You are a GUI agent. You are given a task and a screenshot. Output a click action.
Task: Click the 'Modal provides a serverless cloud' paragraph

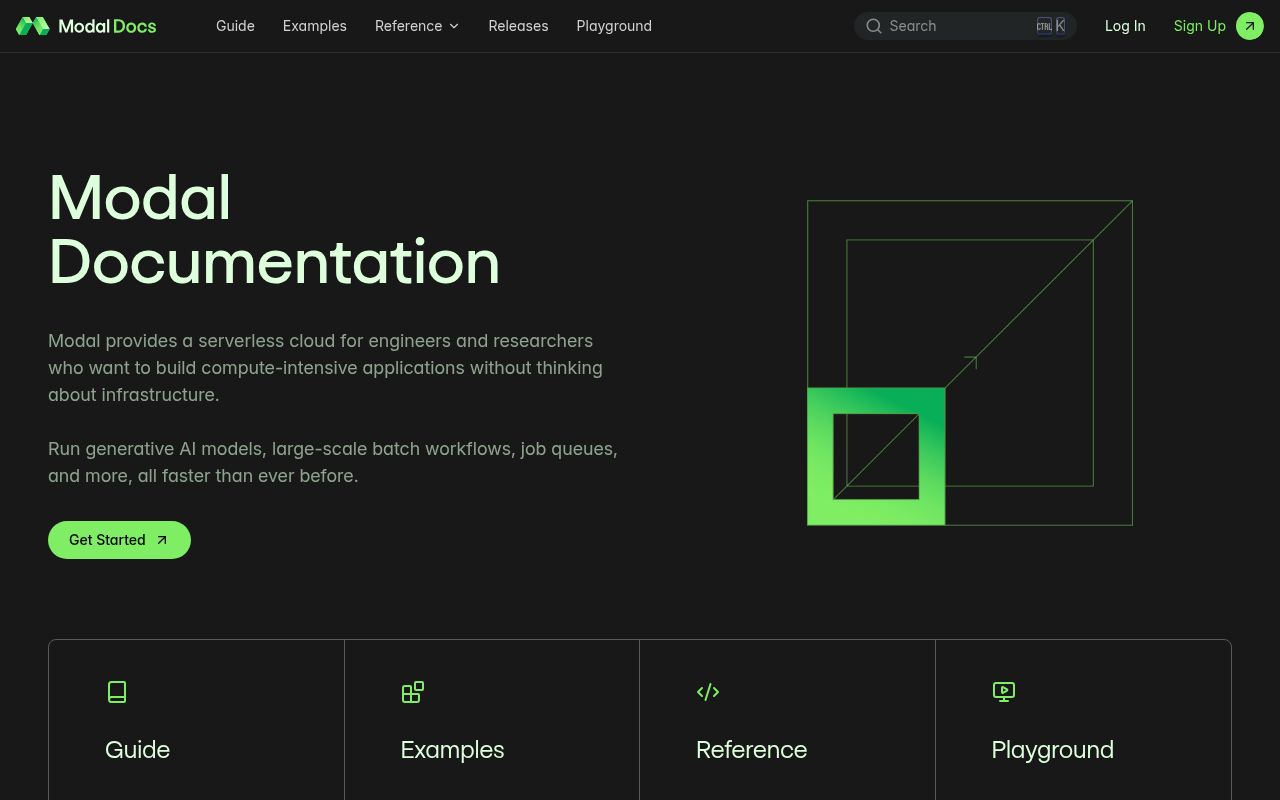coord(325,368)
